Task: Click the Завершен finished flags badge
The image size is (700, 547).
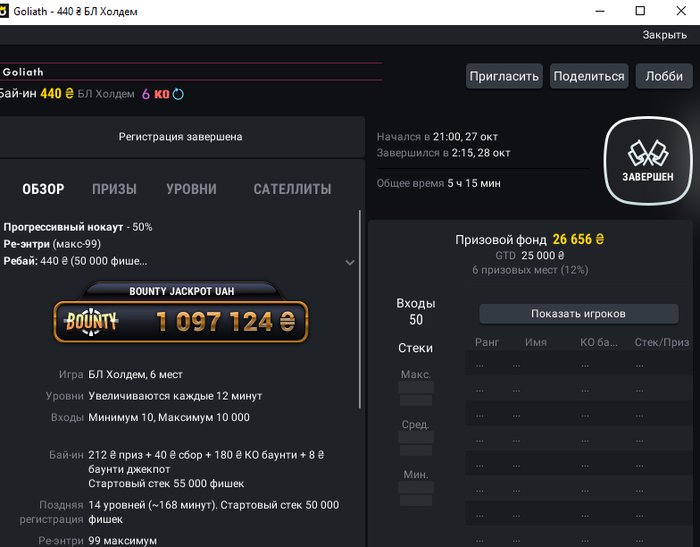Action: pyautogui.click(x=648, y=161)
